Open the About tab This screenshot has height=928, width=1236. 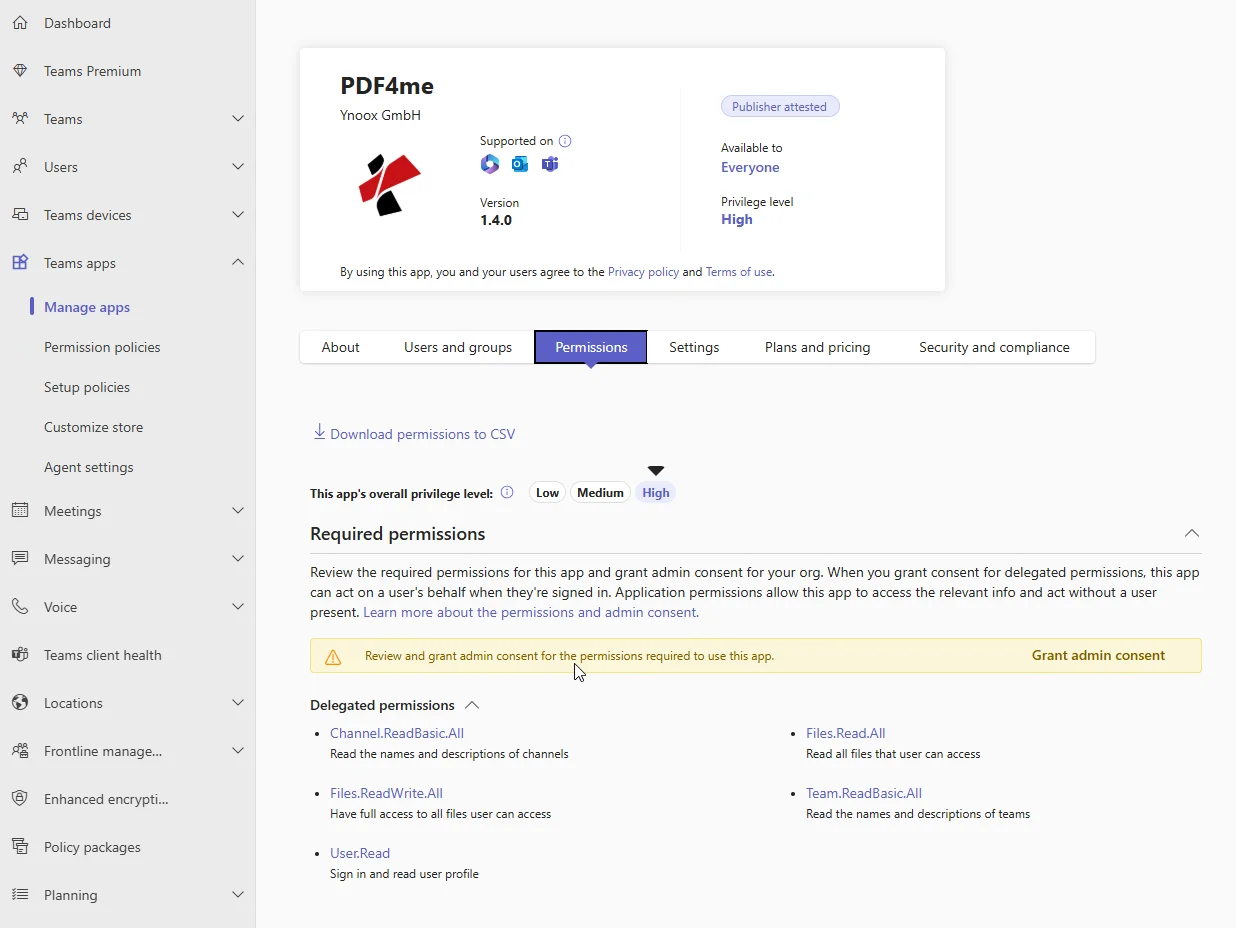(x=340, y=347)
